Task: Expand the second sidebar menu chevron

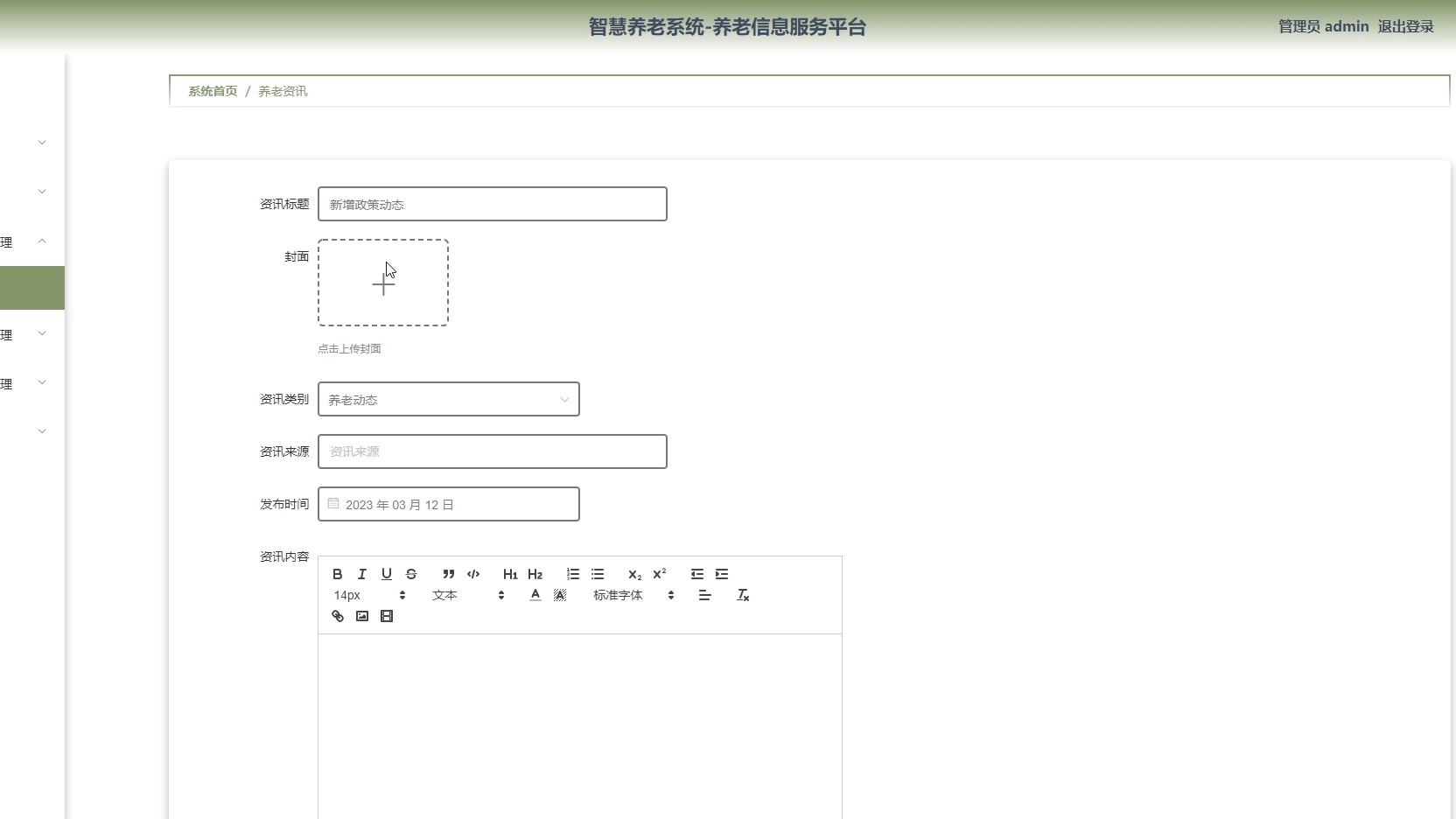Action: click(x=42, y=191)
